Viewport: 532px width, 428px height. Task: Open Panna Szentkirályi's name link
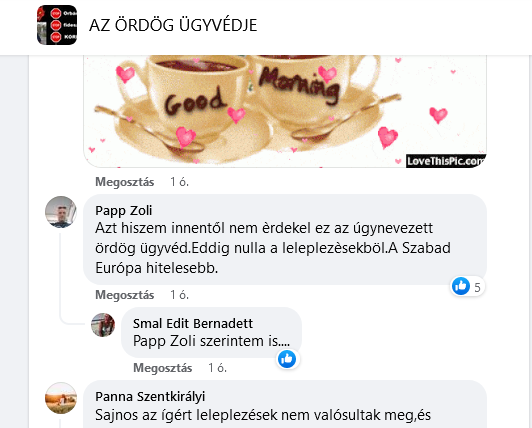(150, 396)
